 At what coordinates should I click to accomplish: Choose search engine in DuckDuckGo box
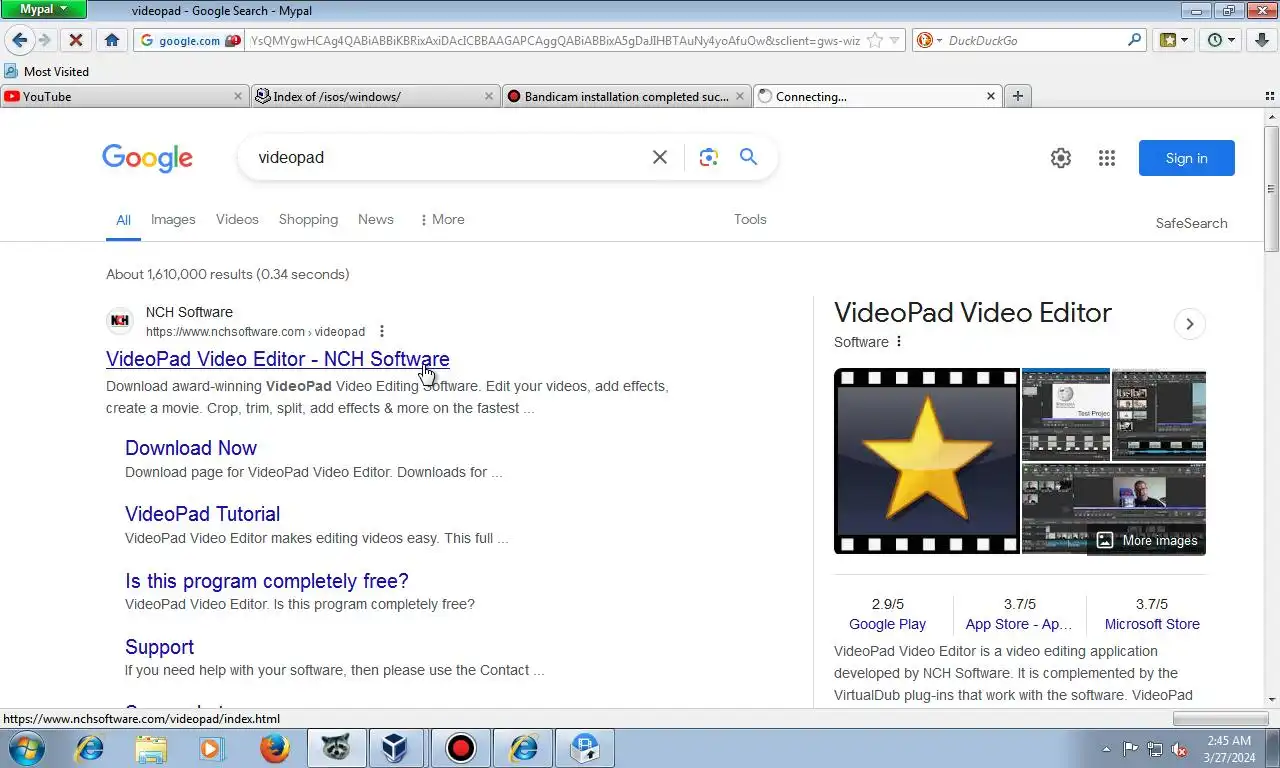point(929,41)
